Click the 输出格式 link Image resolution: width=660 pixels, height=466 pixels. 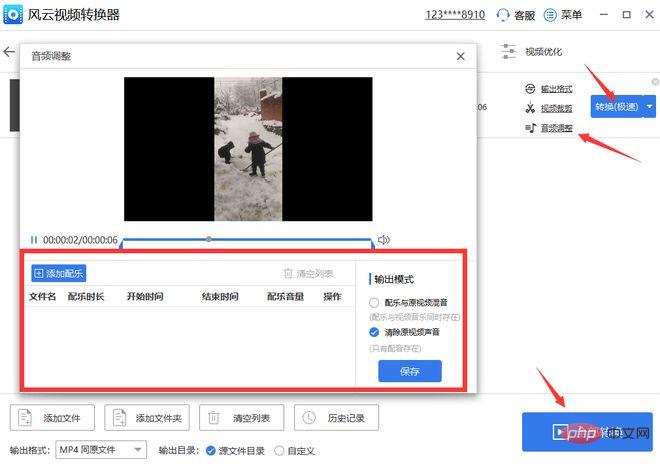point(556,89)
